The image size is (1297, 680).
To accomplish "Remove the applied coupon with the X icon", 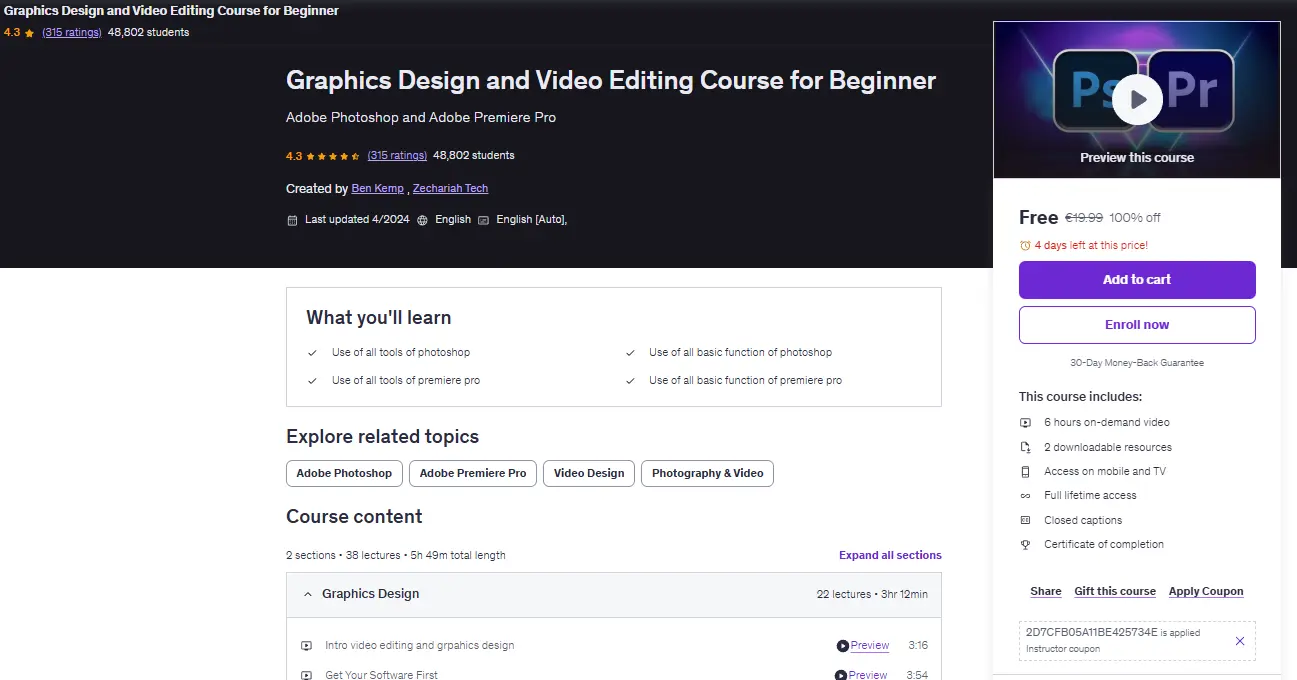I will click(1240, 641).
